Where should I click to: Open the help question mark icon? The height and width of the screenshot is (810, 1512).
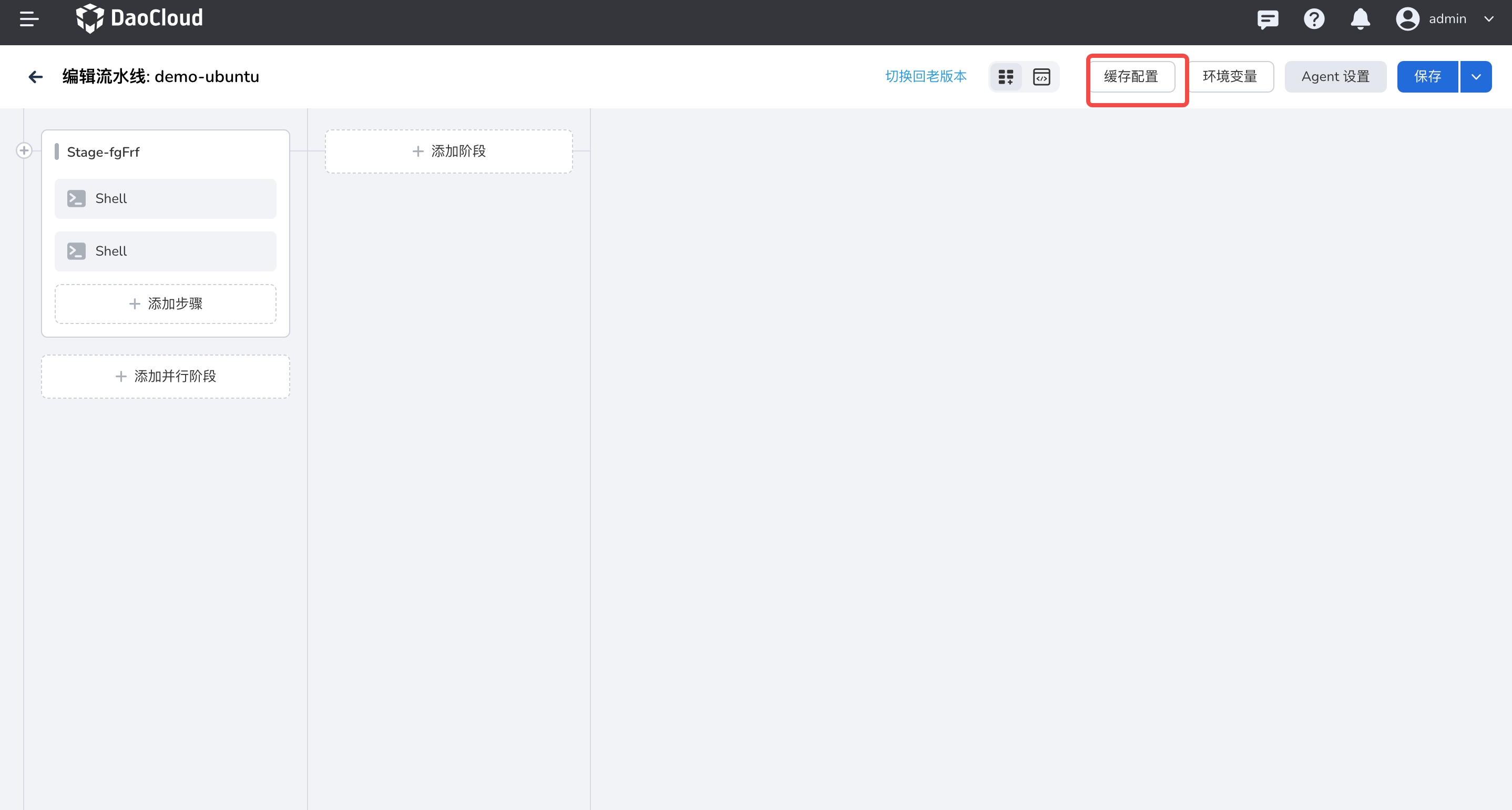point(1314,19)
